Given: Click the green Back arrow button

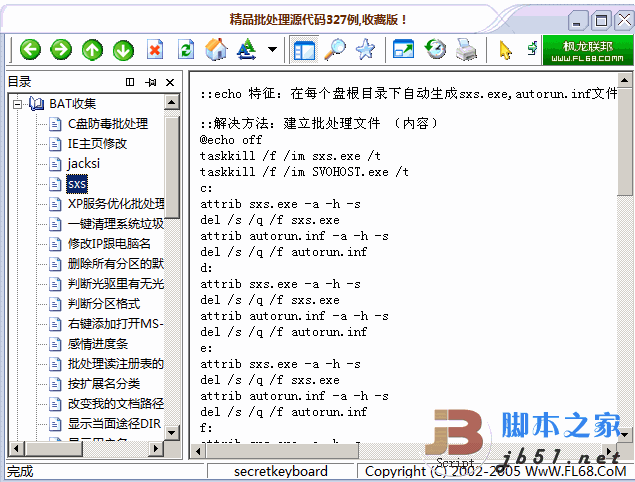Looking at the screenshot, I should [x=30, y=50].
